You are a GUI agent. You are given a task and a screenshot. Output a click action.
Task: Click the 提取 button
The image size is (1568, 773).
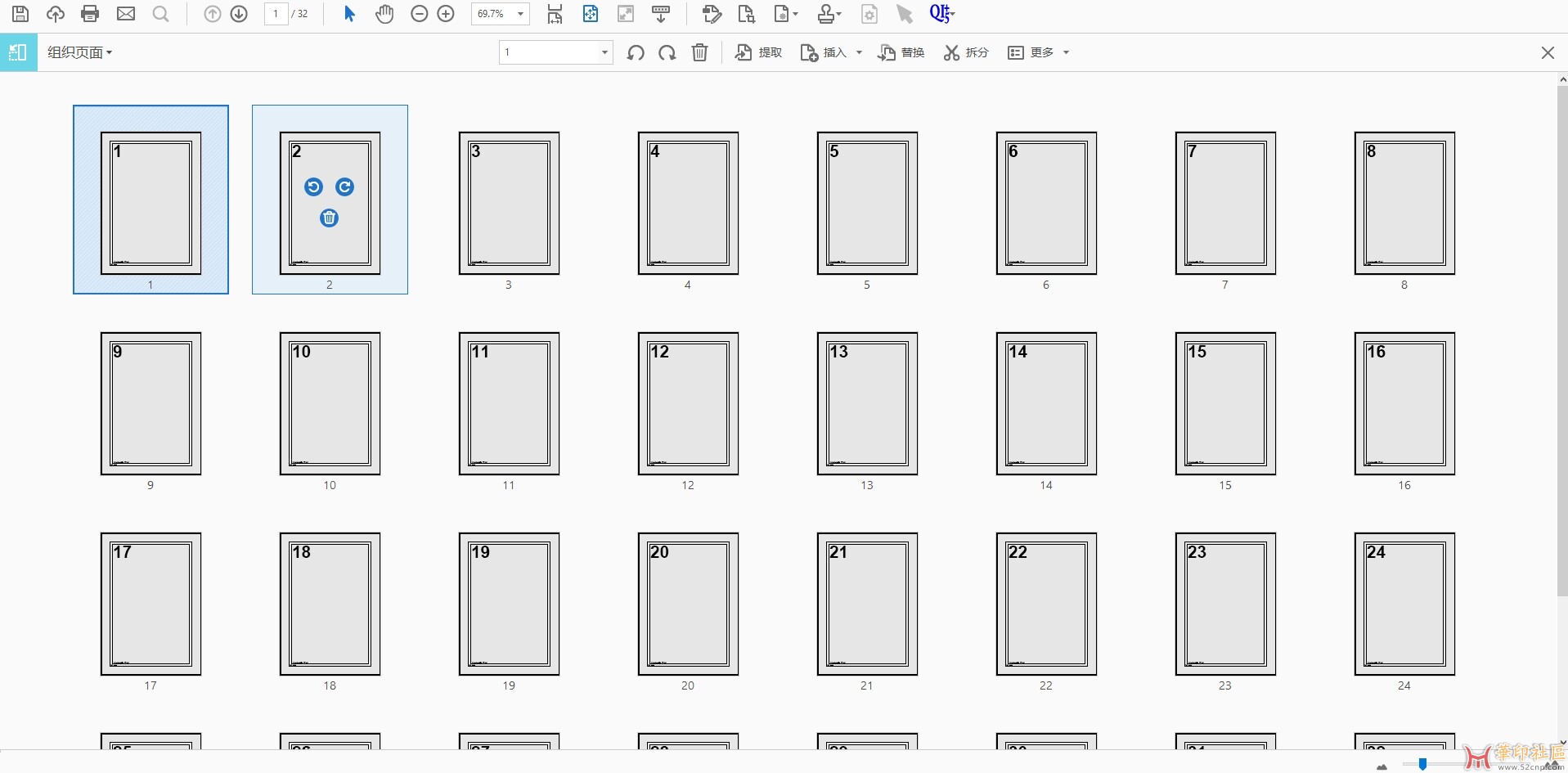[759, 53]
